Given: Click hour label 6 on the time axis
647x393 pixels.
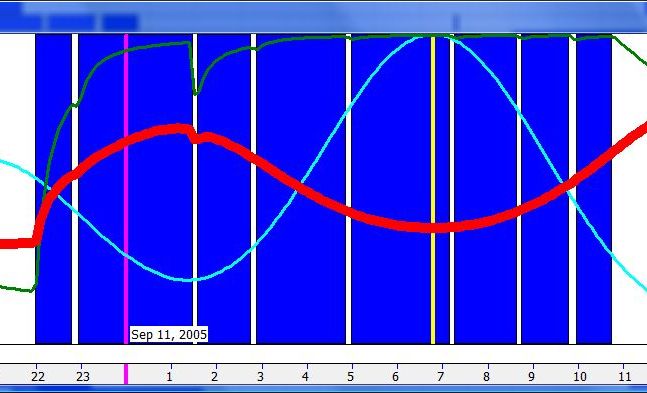Looking at the screenshot, I should [396, 377].
